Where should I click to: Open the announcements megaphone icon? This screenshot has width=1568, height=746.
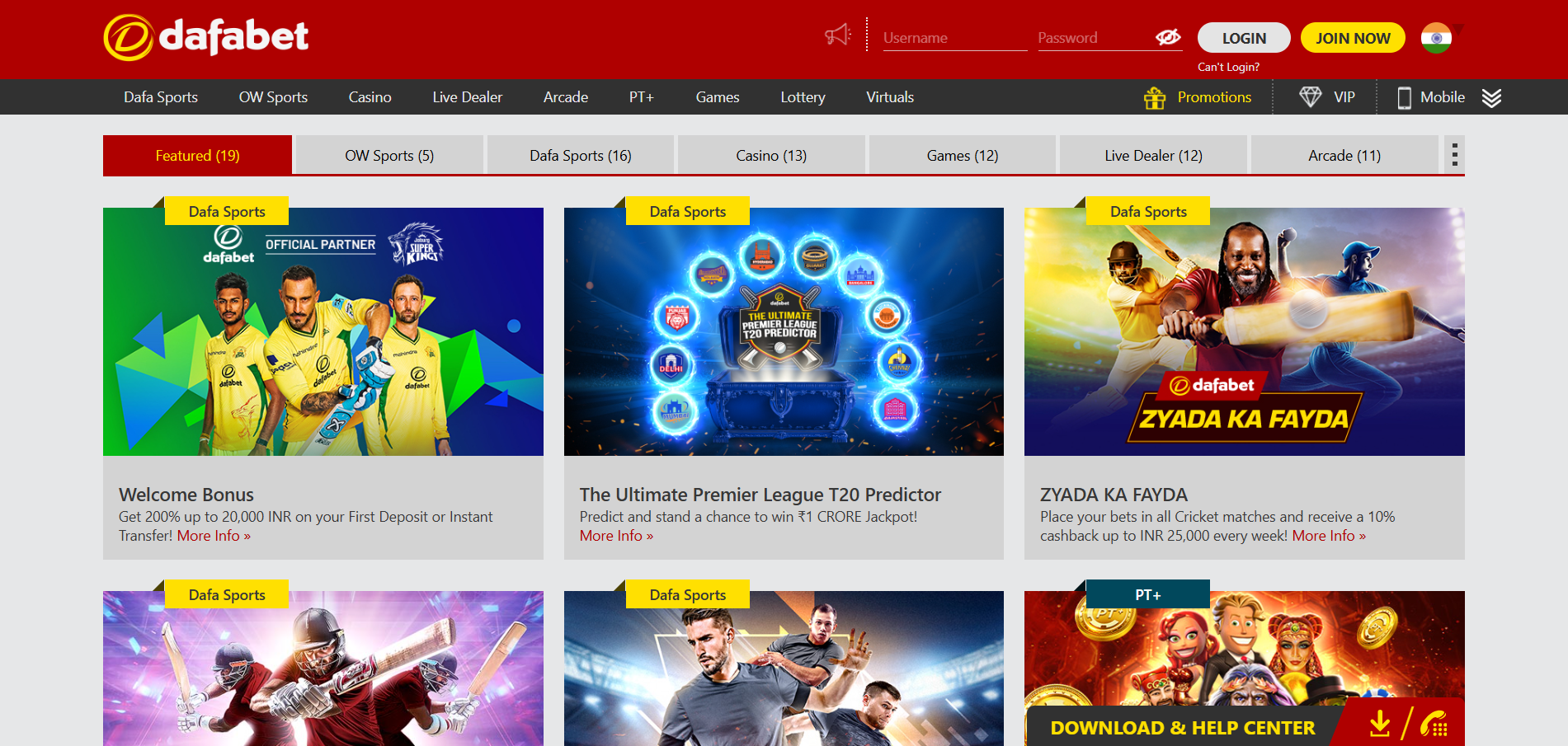click(x=838, y=35)
